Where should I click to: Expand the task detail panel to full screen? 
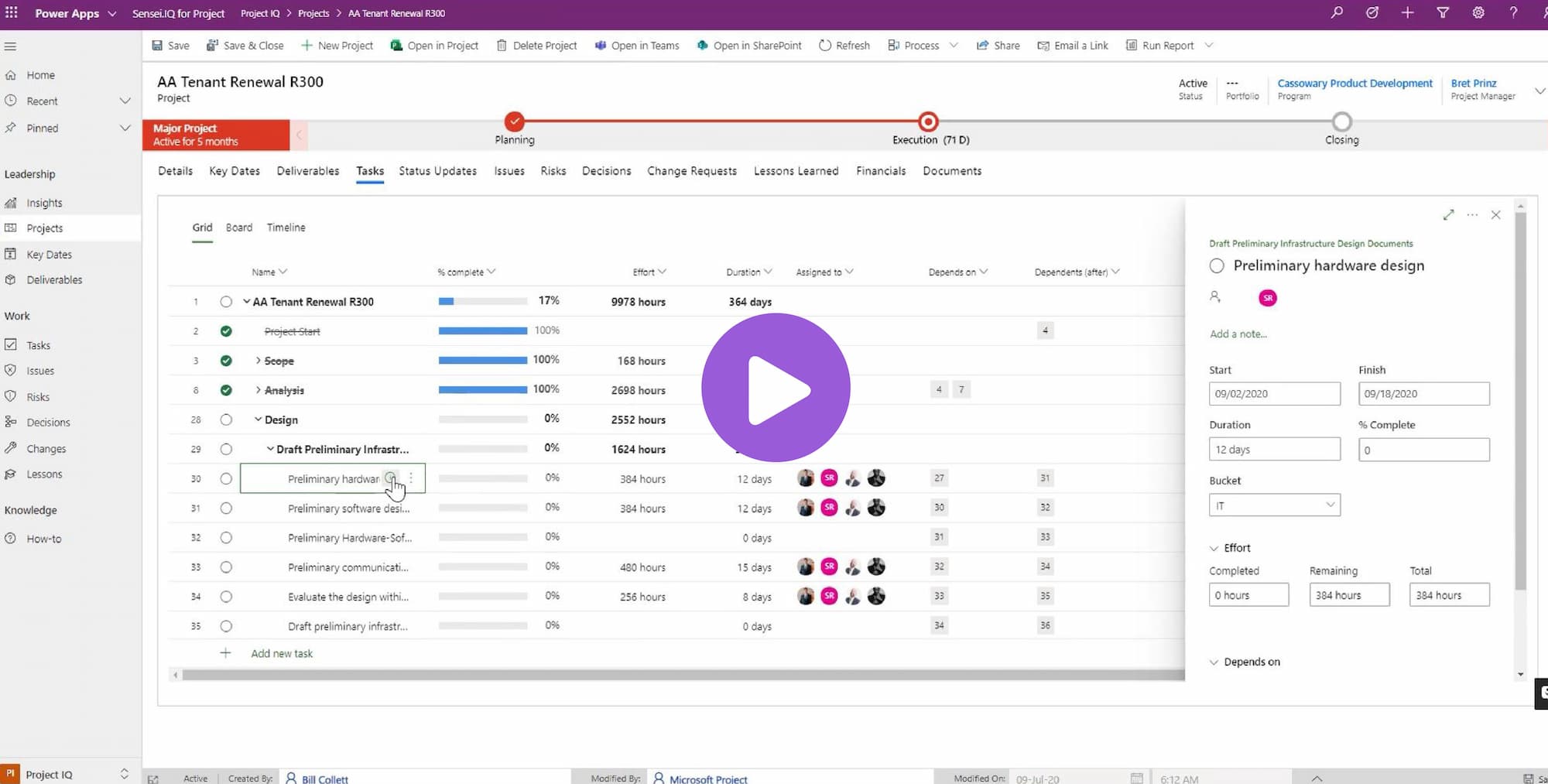point(1448,215)
